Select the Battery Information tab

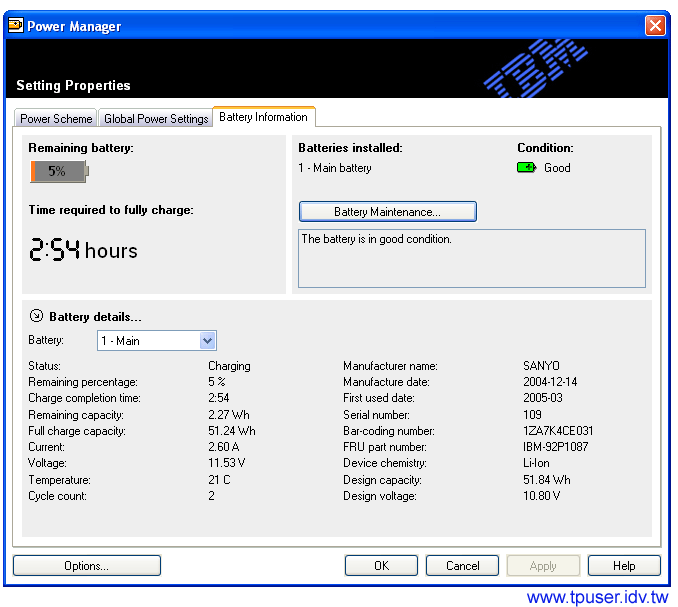pos(263,117)
